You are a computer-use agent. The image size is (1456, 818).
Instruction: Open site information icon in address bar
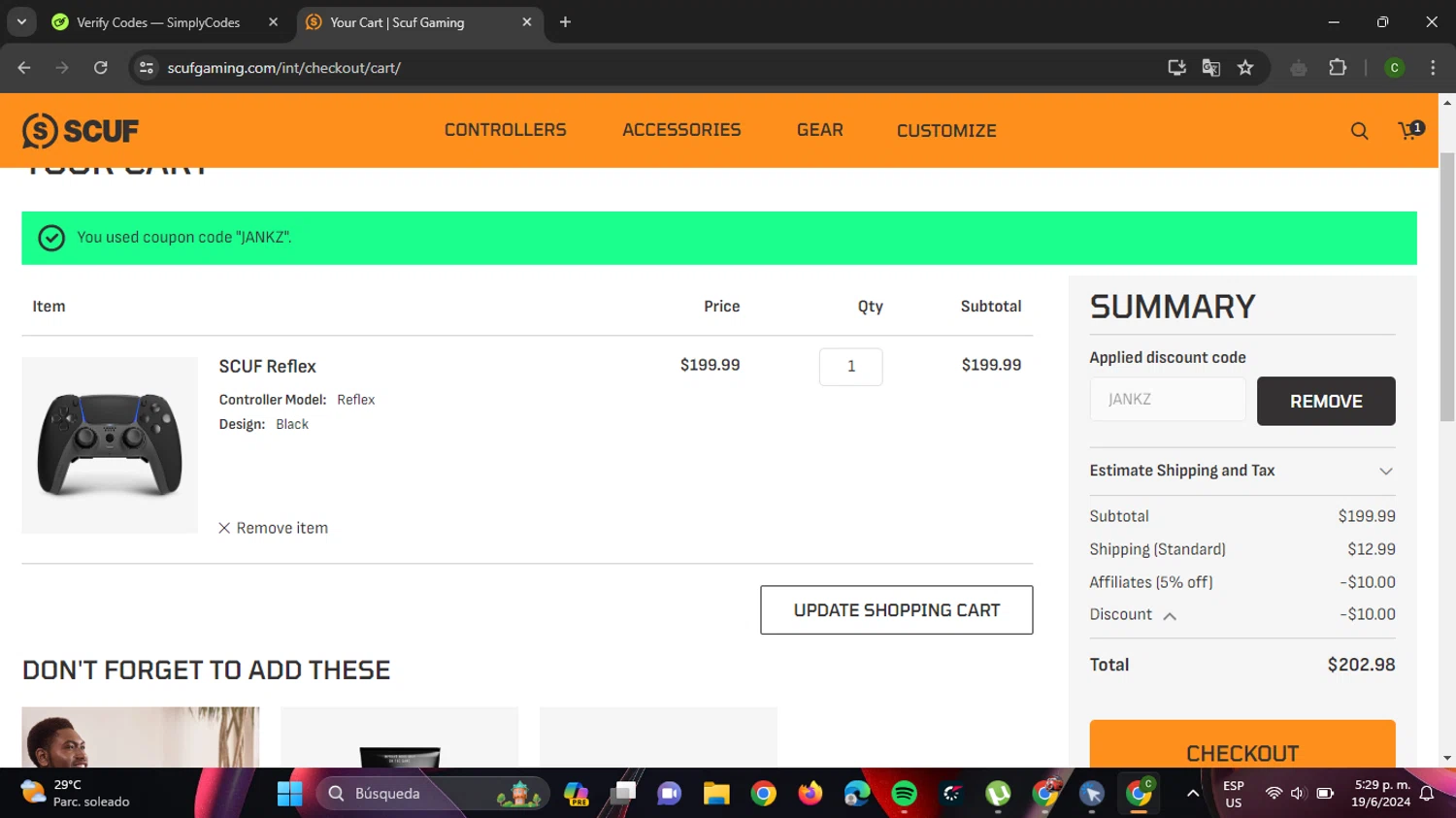[147, 68]
